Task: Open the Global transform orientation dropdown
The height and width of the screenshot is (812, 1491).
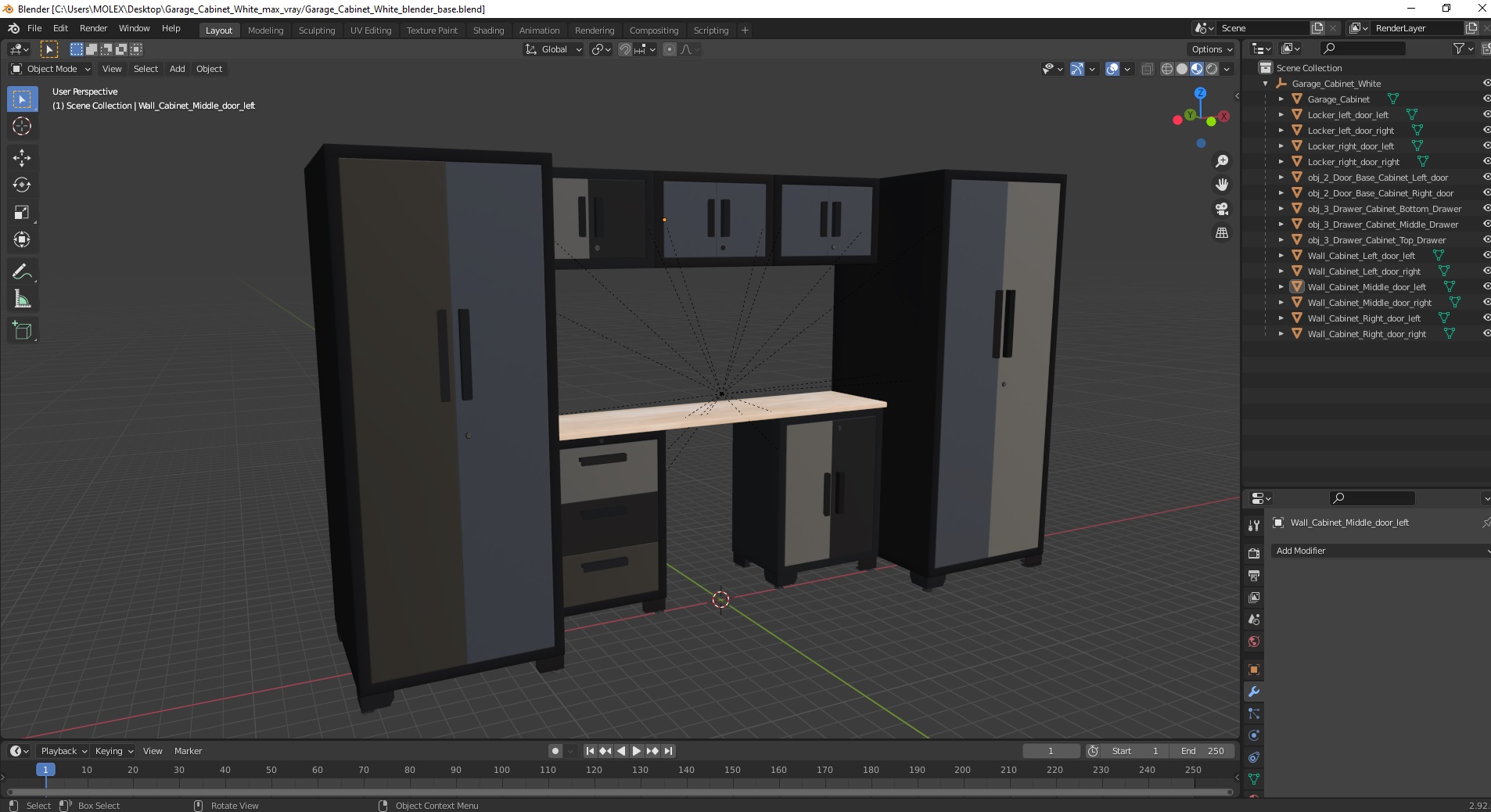Action: tap(554, 49)
